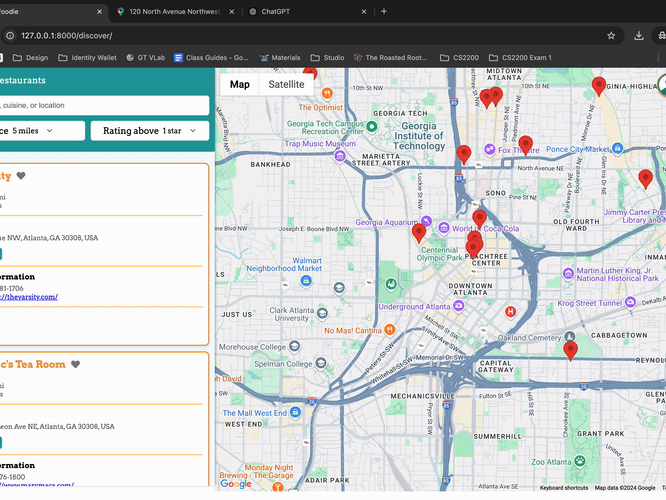Click World of Coca-Cola museum icon

pyautogui.click(x=444, y=228)
